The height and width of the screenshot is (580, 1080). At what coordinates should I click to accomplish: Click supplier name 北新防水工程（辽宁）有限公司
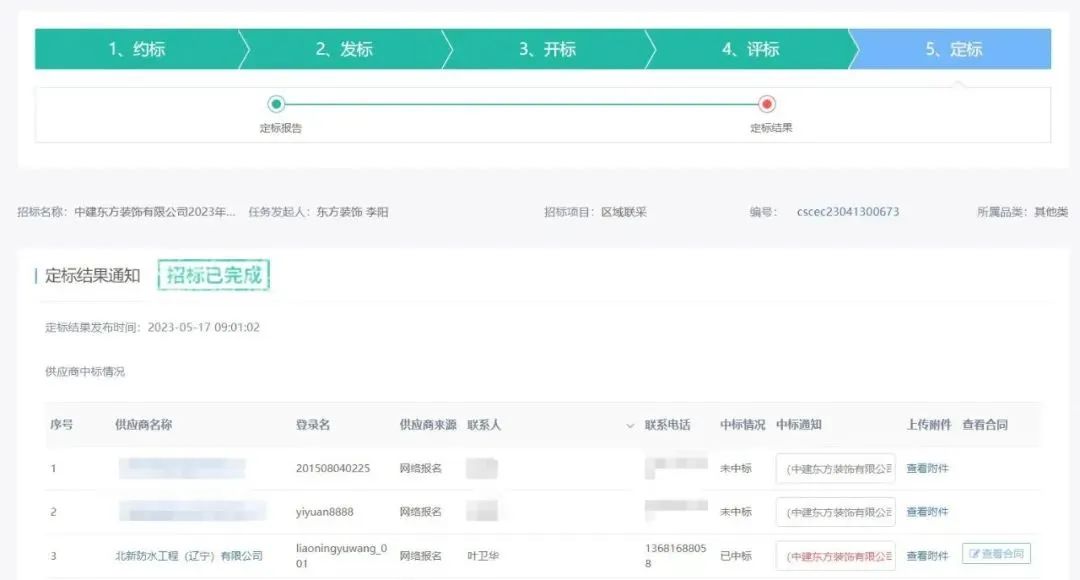click(x=189, y=555)
